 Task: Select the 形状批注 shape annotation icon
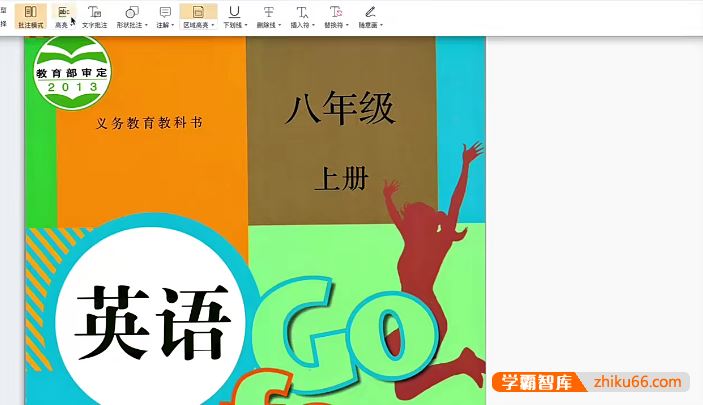pyautogui.click(x=132, y=12)
